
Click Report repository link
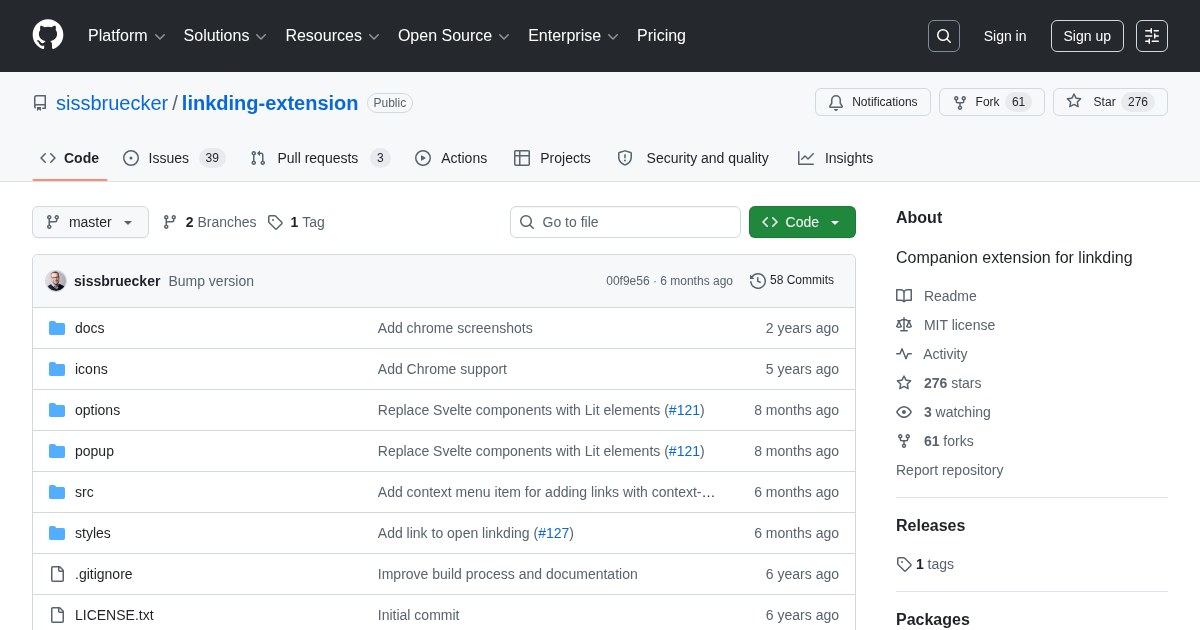pos(949,470)
